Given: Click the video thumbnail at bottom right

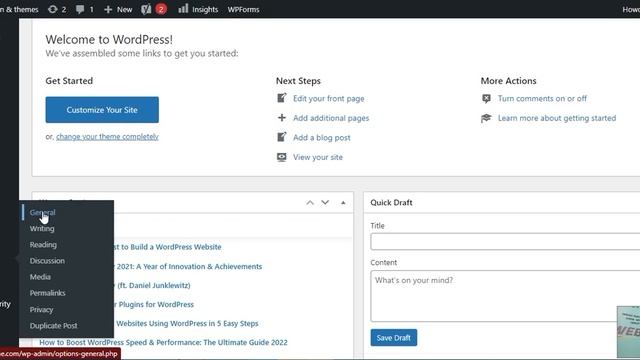Looking at the screenshot, I should 629,332.
